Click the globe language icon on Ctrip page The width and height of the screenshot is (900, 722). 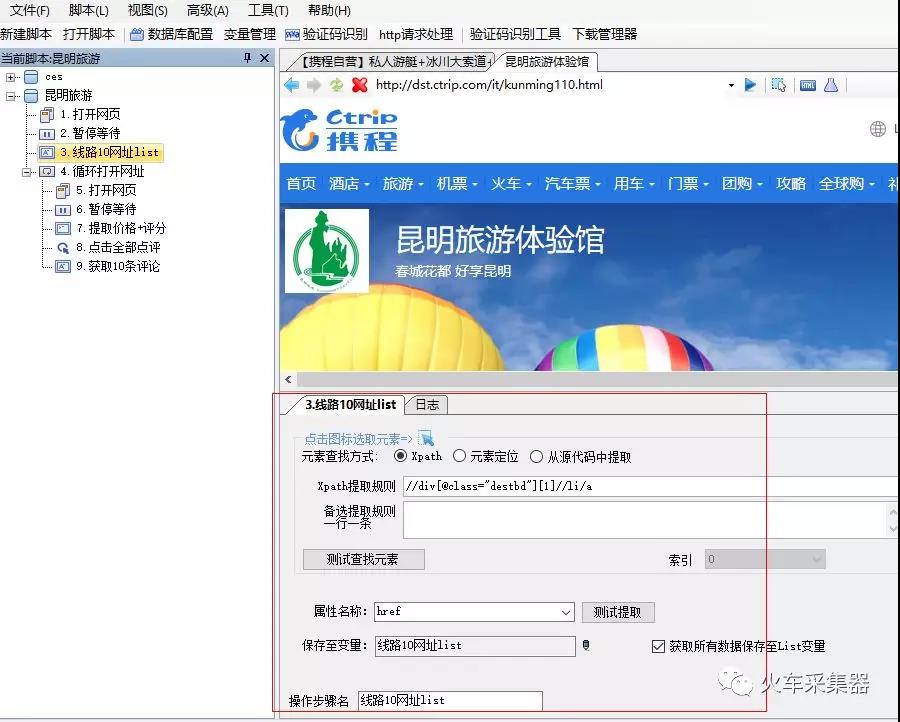(878, 129)
